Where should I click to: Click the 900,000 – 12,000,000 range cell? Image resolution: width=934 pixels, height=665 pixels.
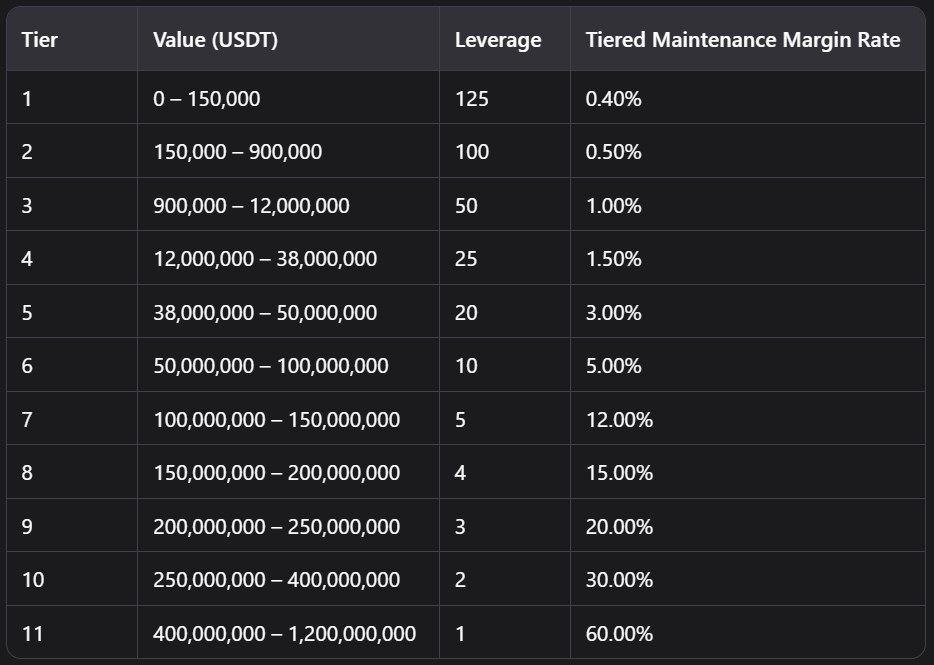pos(251,206)
